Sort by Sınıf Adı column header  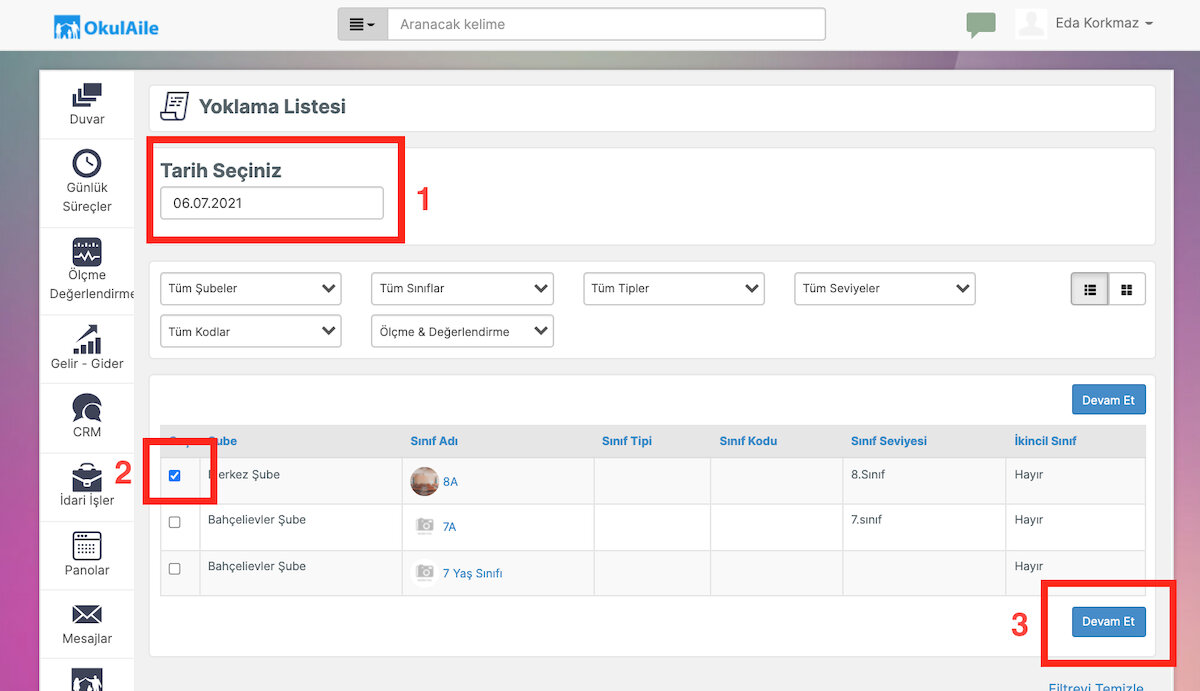click(434, 441)
